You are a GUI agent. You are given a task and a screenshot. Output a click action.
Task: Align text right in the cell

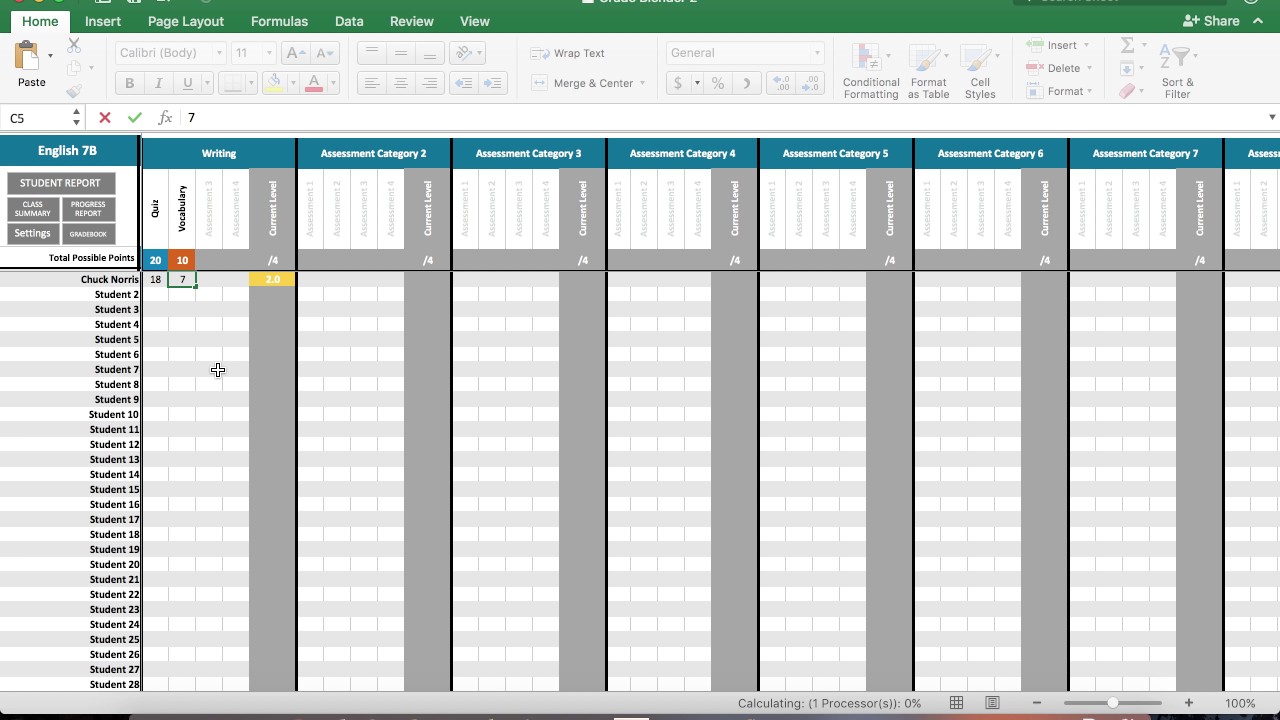tap(429, 83)
